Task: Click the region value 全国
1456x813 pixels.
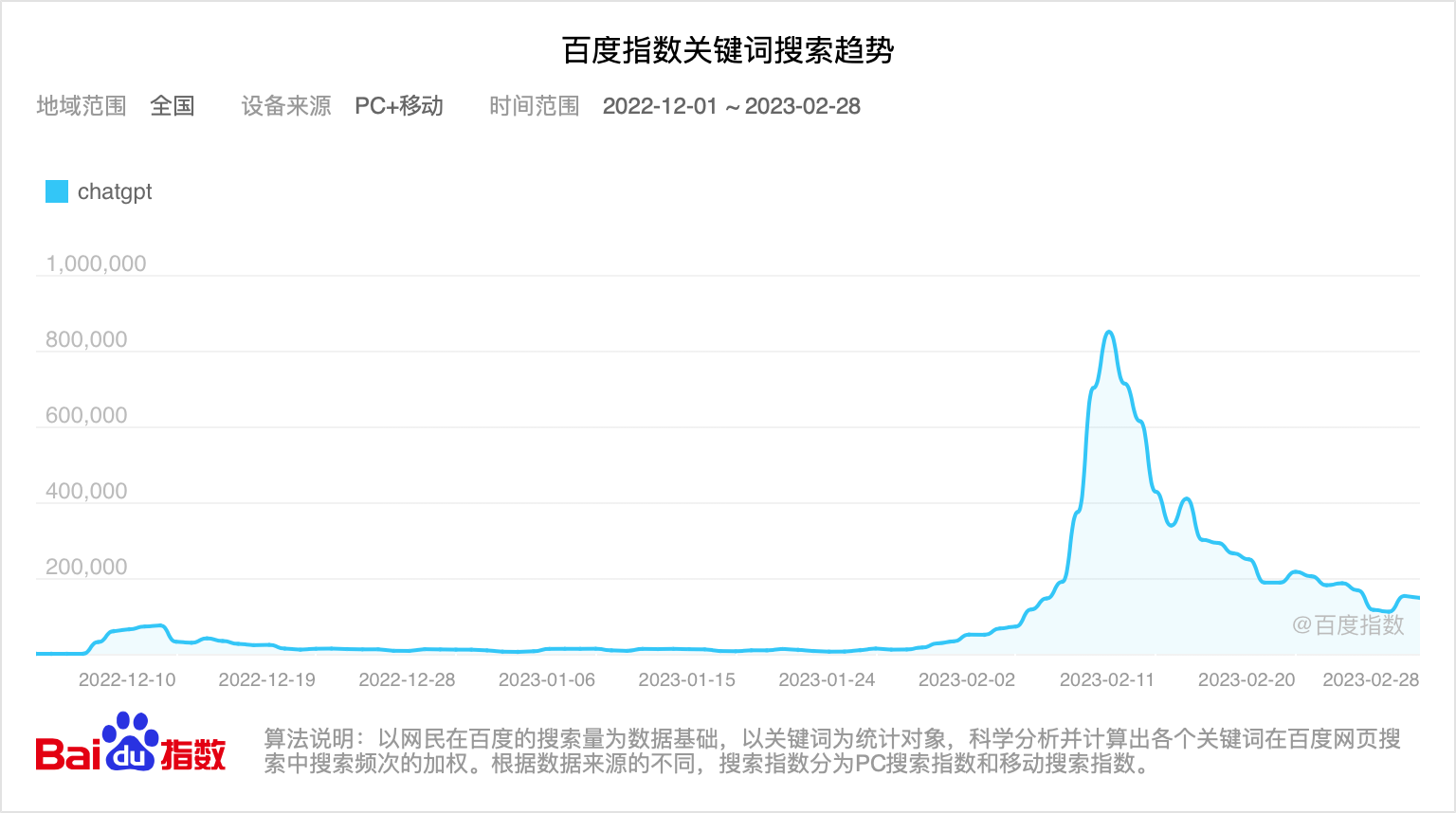Action: point(173,106)
